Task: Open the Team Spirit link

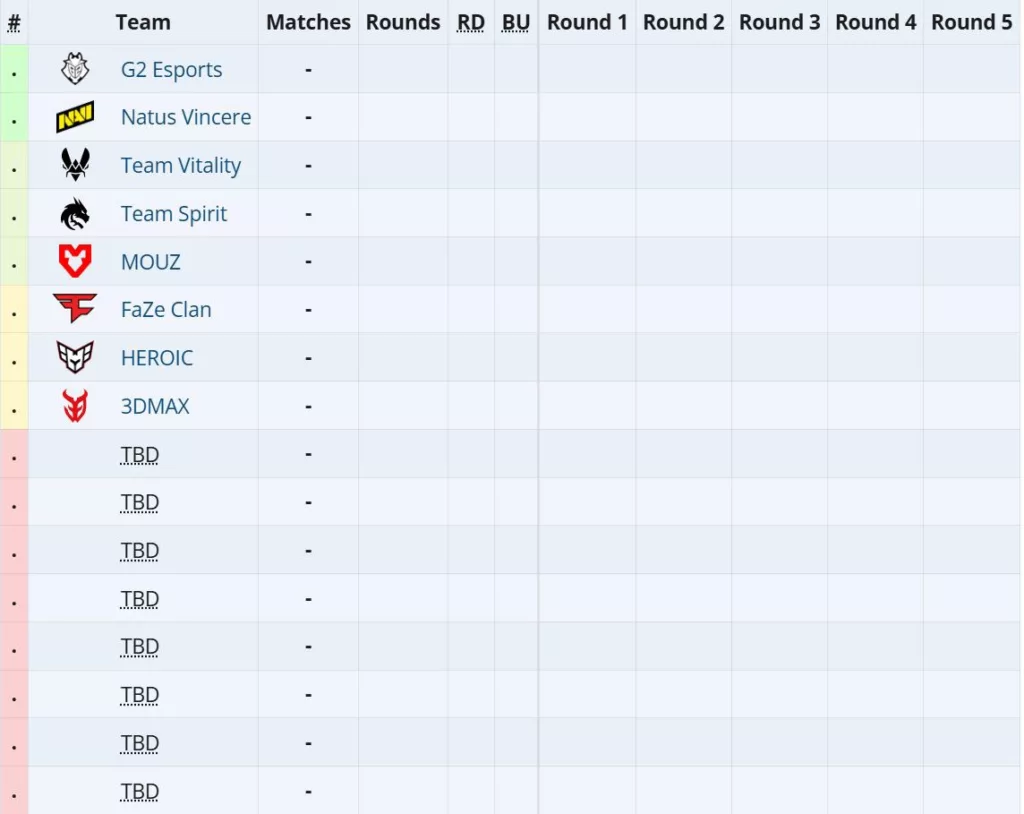Action: tap(174, 214)
